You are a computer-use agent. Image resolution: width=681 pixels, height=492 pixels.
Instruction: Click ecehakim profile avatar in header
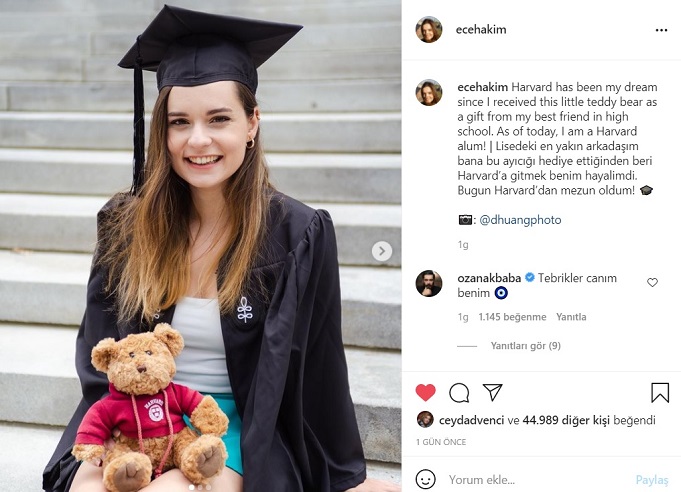[429, 29]
